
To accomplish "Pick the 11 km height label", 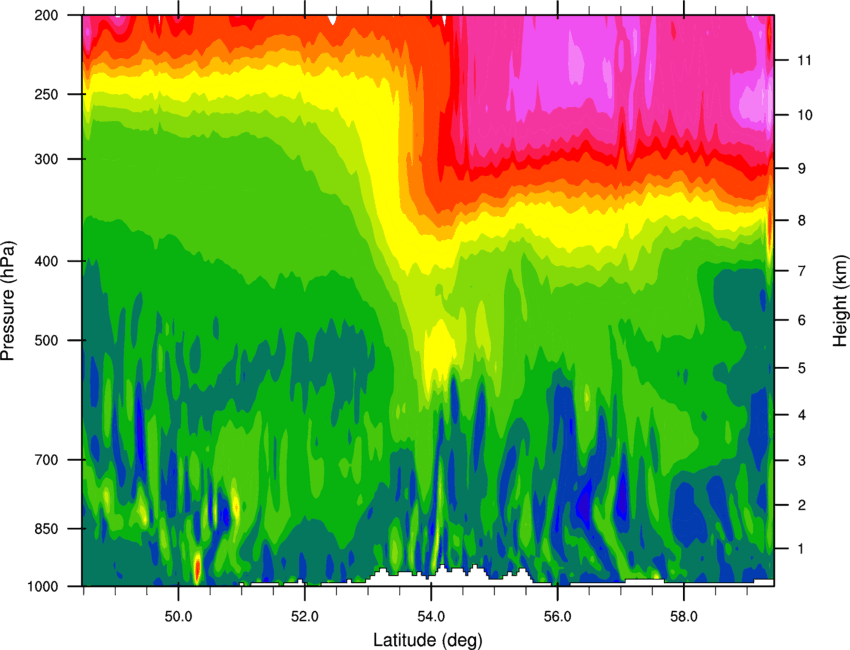I will (x=805, y=60).
